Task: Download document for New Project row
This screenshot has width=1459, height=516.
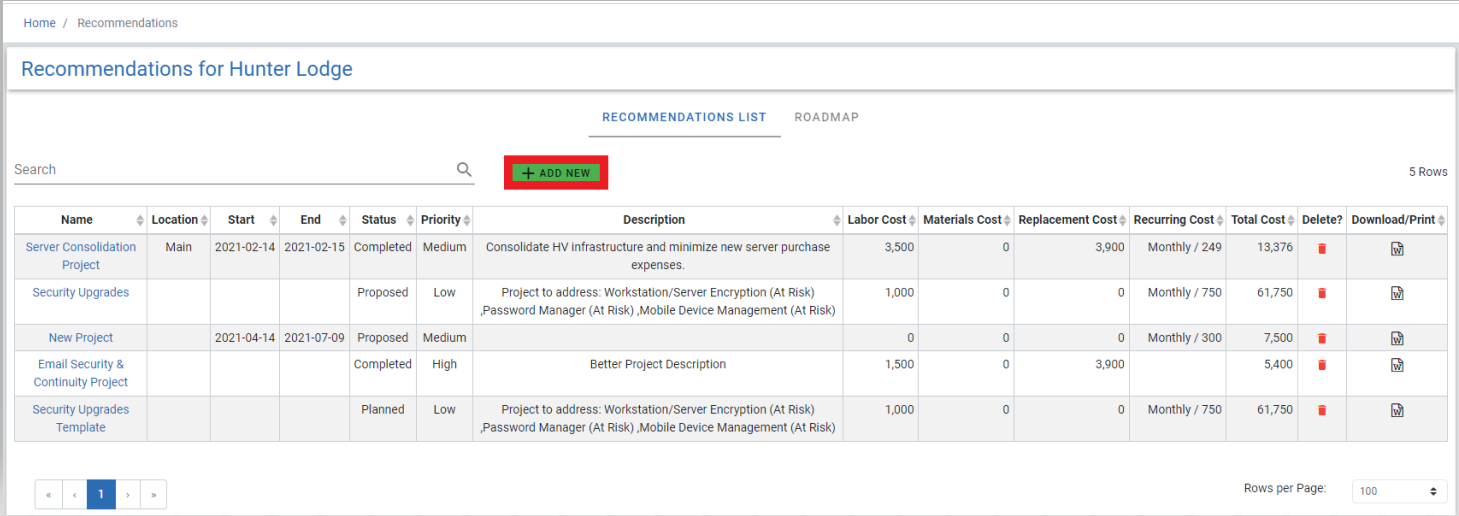Action: tap(1397, 338)
